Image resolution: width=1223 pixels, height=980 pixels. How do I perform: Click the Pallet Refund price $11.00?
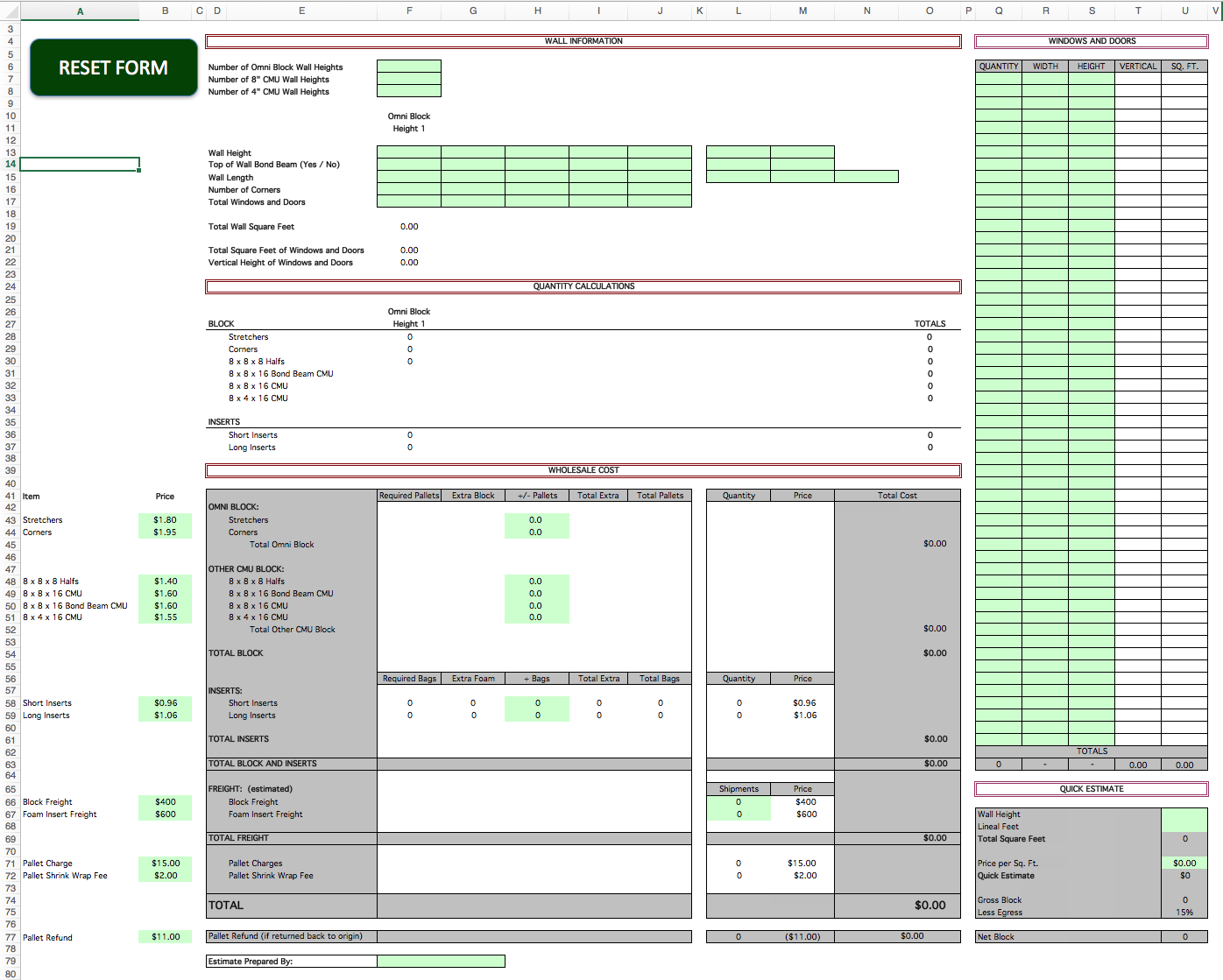click(166, 937)
